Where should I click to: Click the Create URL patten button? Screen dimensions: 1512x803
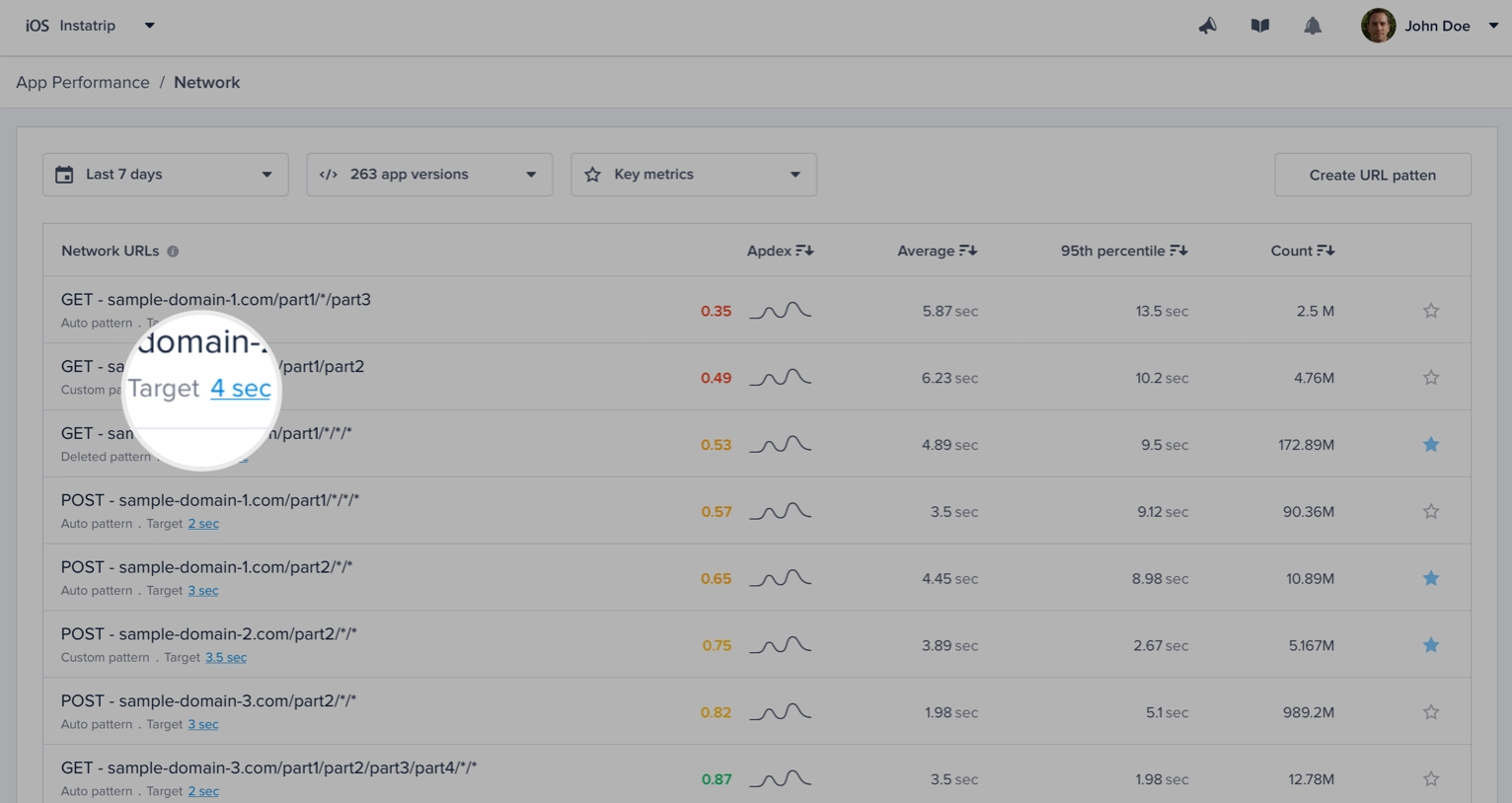click(1372, 175)
